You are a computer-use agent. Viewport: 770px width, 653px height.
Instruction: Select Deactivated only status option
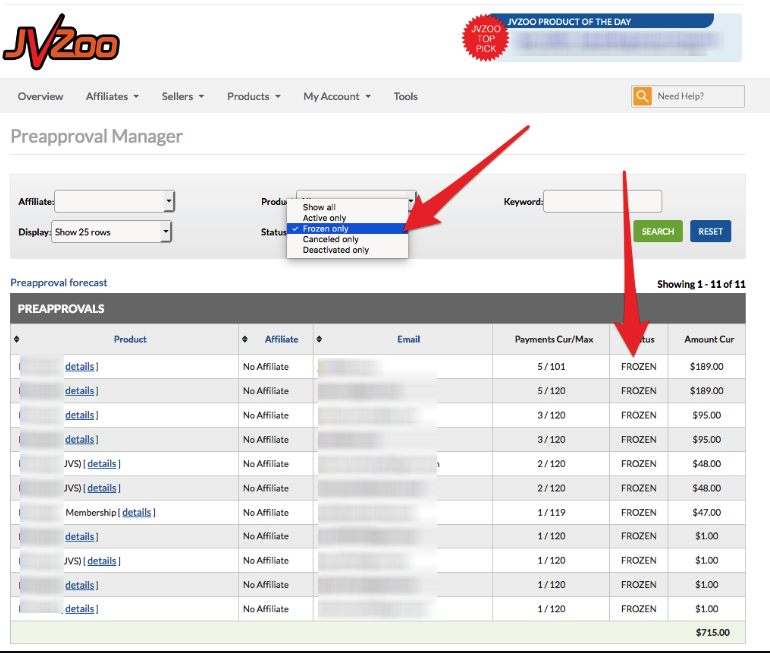point(348,250)
